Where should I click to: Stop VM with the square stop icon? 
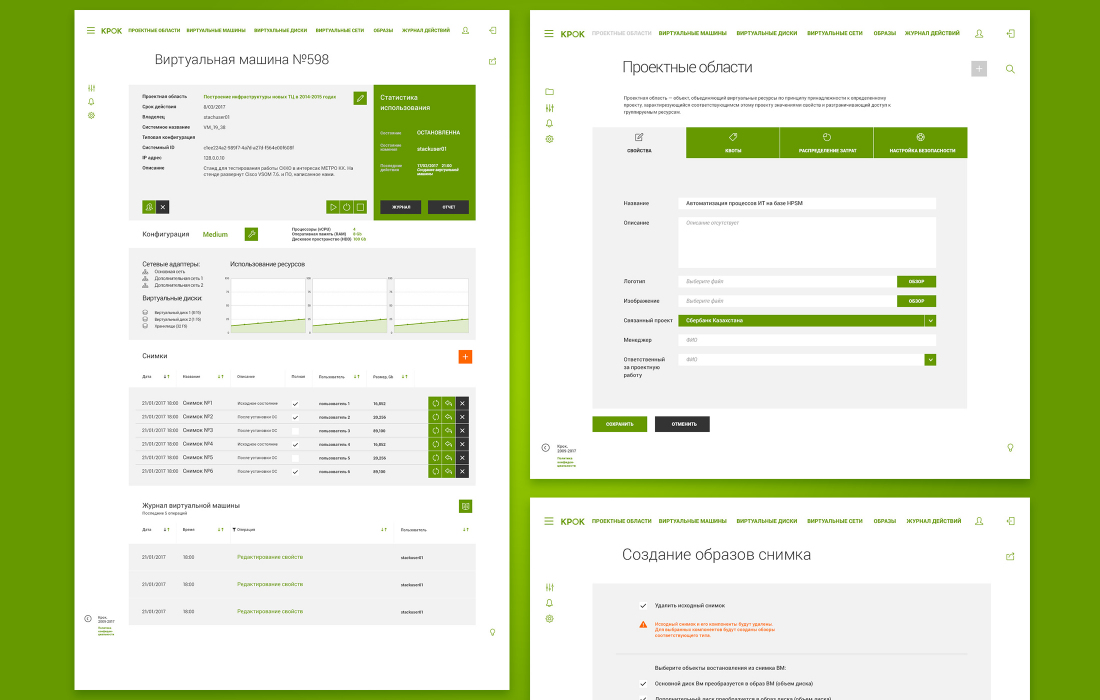(360, 207)
